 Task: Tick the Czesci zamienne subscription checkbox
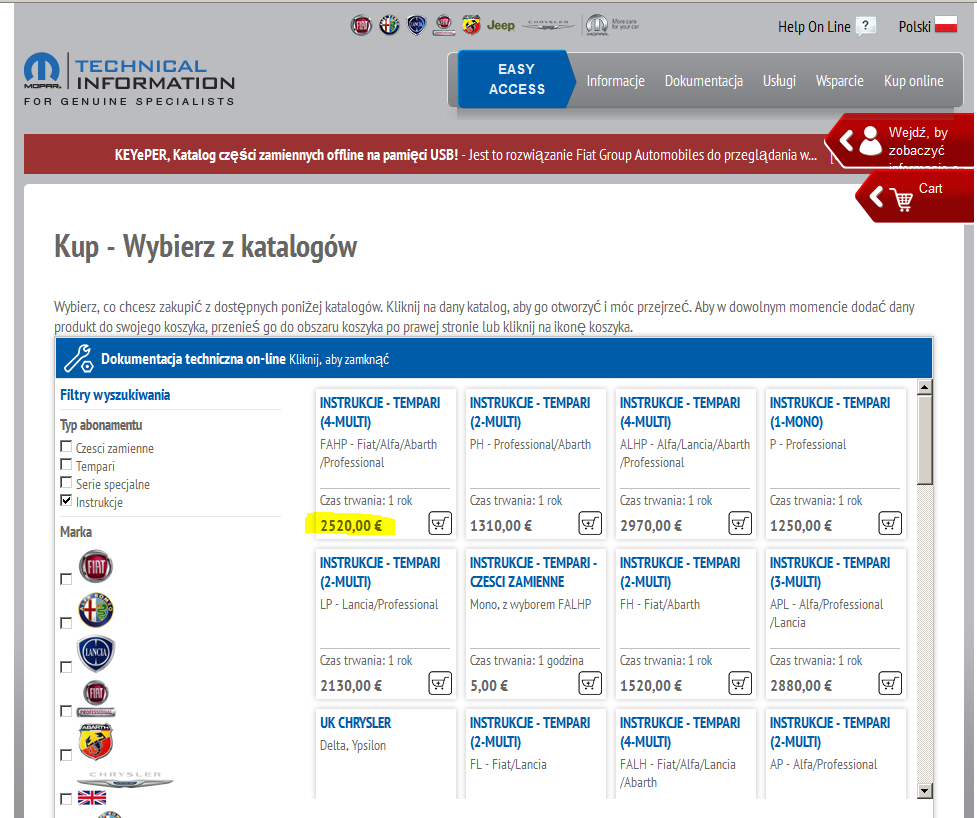66,446
